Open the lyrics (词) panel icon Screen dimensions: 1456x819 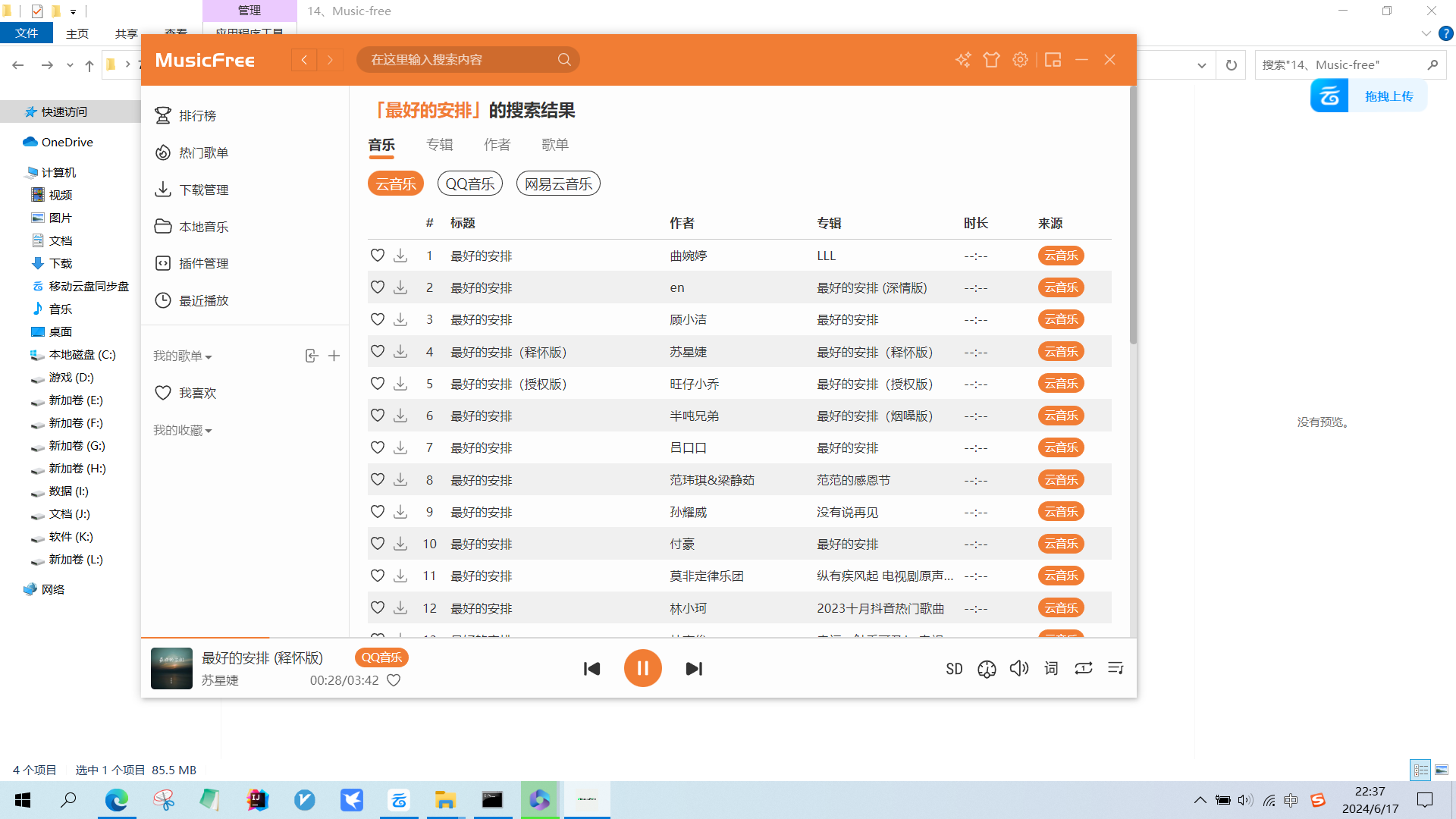1051,668
